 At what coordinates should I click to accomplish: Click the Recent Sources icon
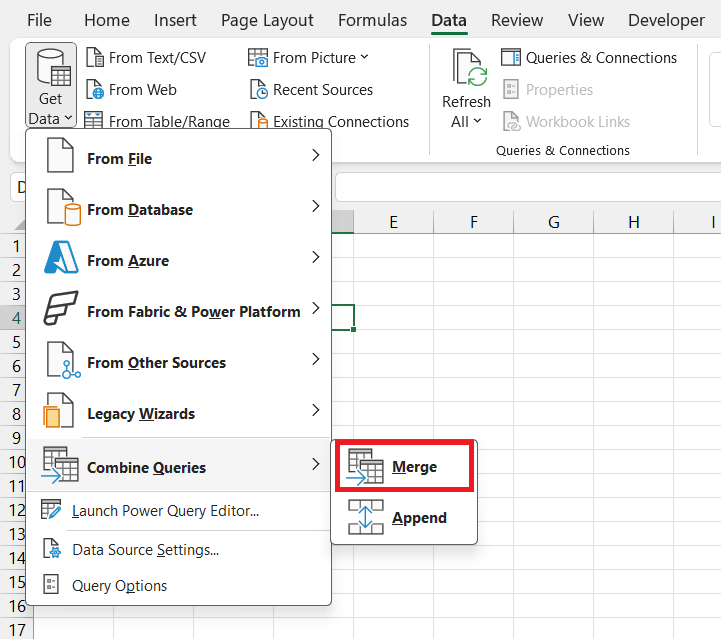pos(258,90)
